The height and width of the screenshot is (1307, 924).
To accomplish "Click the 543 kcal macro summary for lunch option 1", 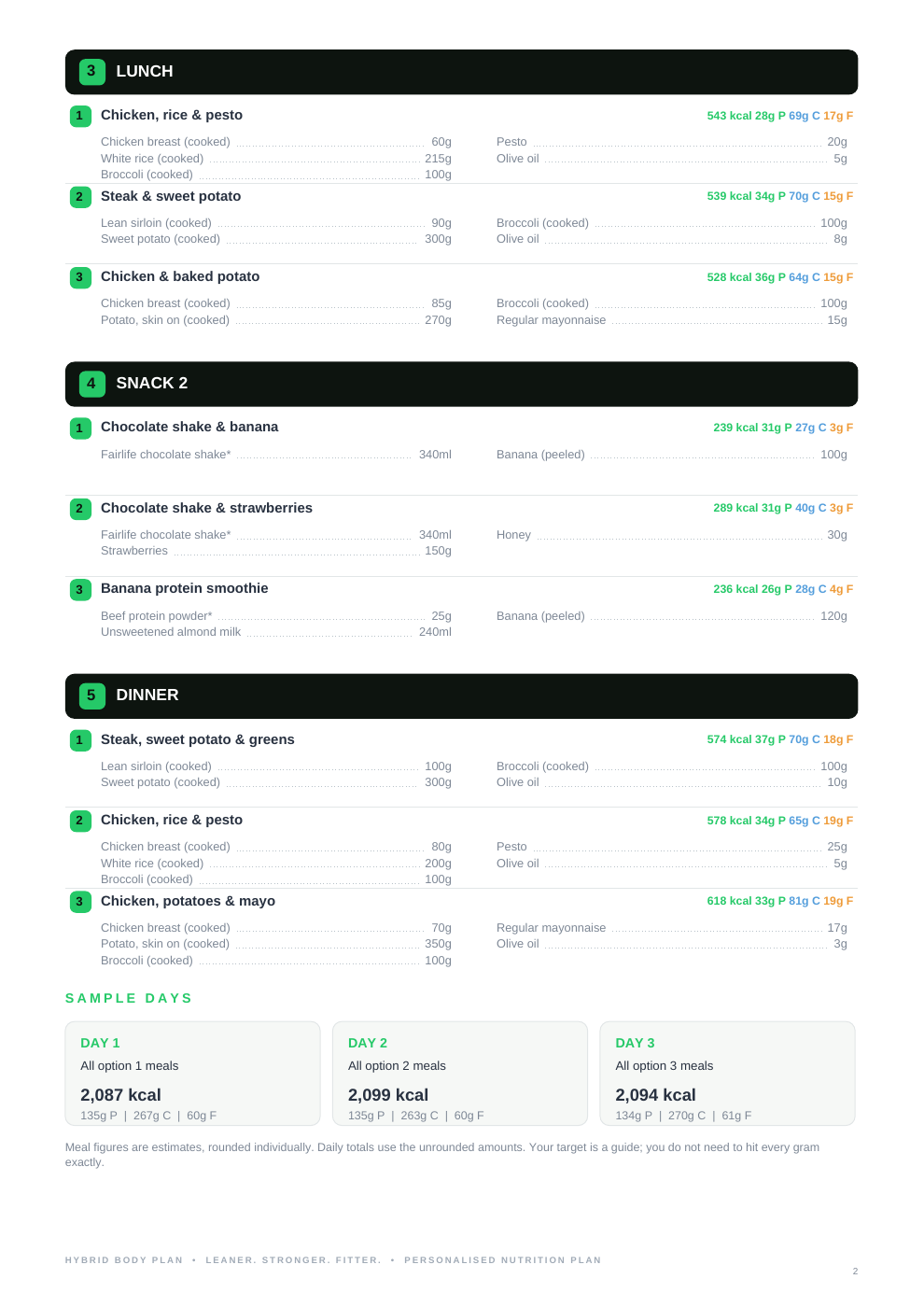I will [779, 116].
